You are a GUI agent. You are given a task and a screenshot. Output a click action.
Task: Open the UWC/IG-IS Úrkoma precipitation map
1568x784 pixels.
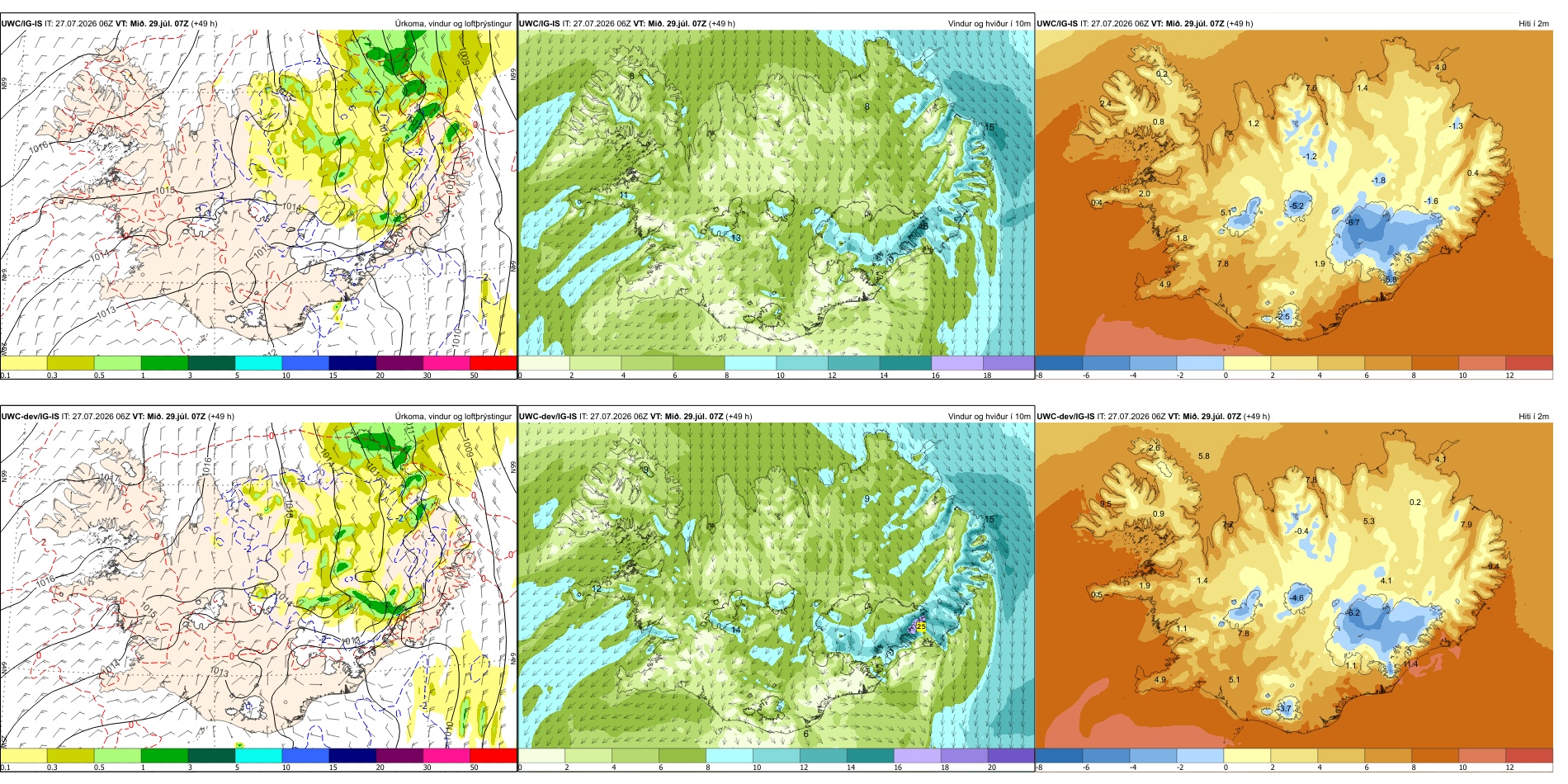tap(258, 193)
